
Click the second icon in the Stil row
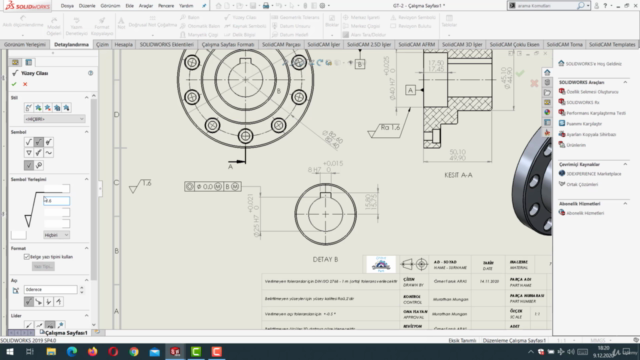[38, 108]
